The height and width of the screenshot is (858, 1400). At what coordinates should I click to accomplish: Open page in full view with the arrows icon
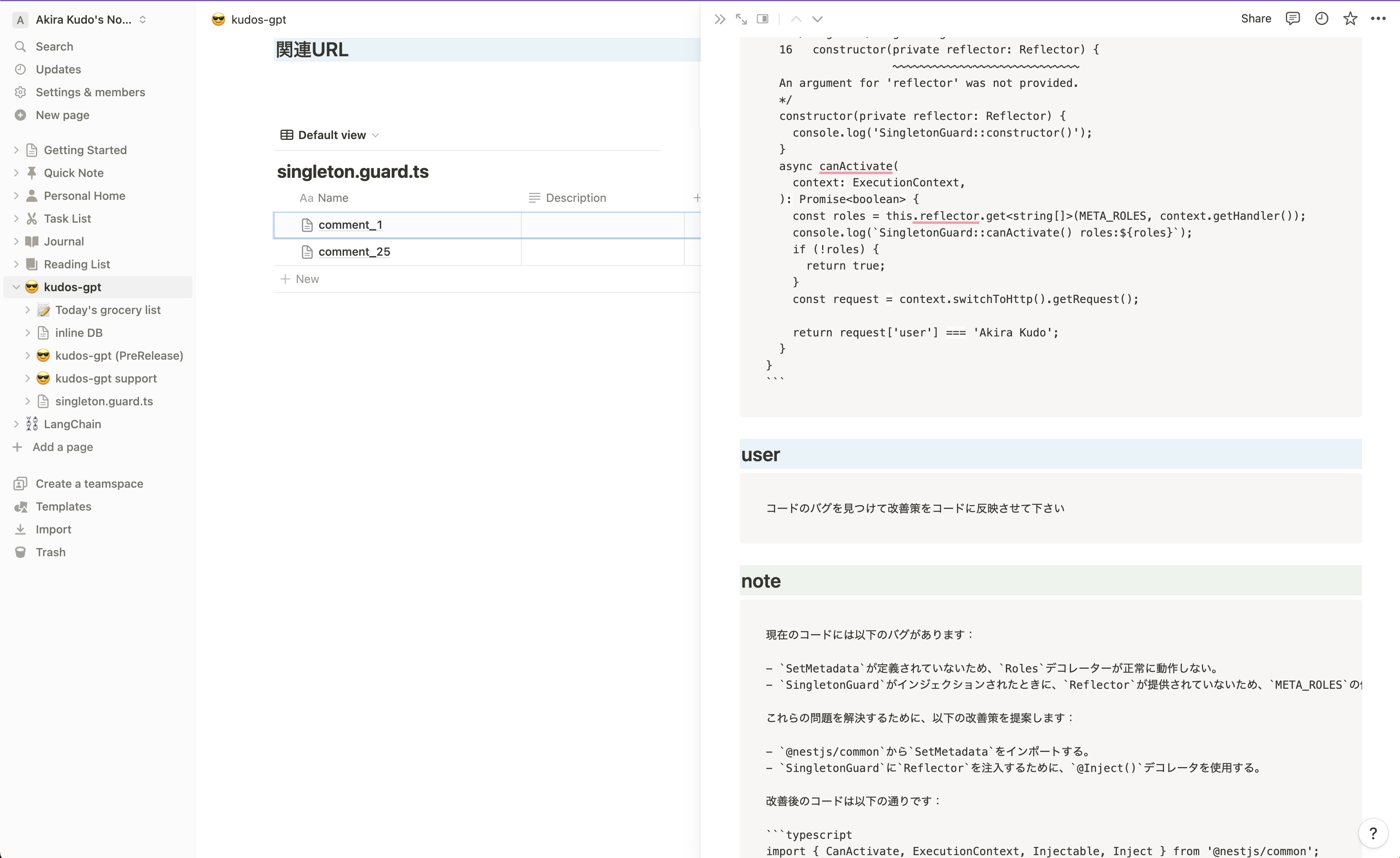click(x=741, y=19)
